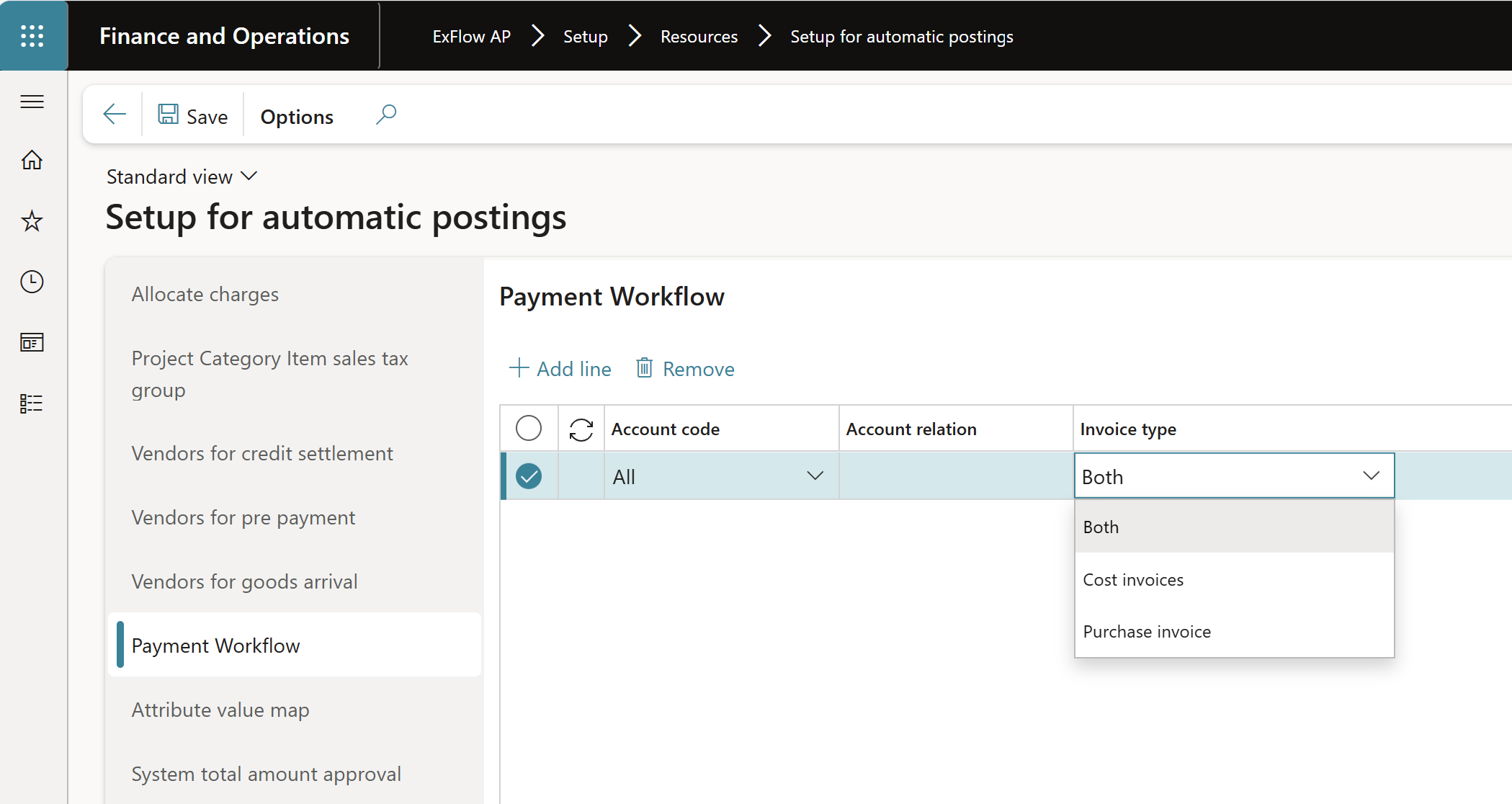Collapse the Invoice type dropdown arrow
Viewport: 1512px width, 804px height.
pos(1371,475)
